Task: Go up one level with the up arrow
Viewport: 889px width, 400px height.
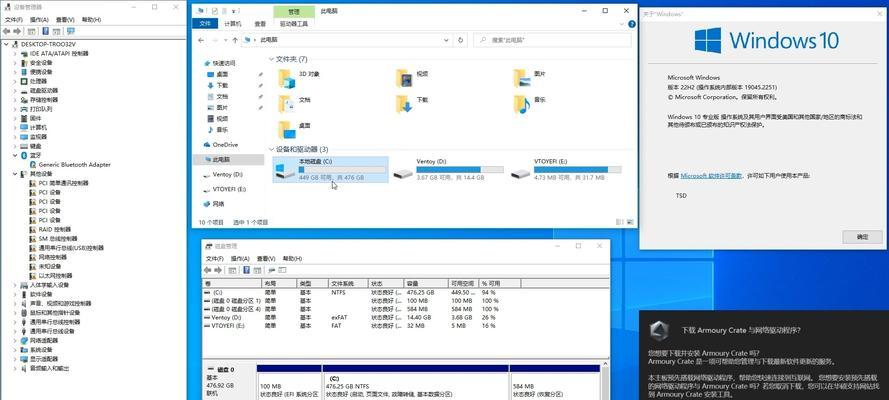Action: click(x=234, y=40)
